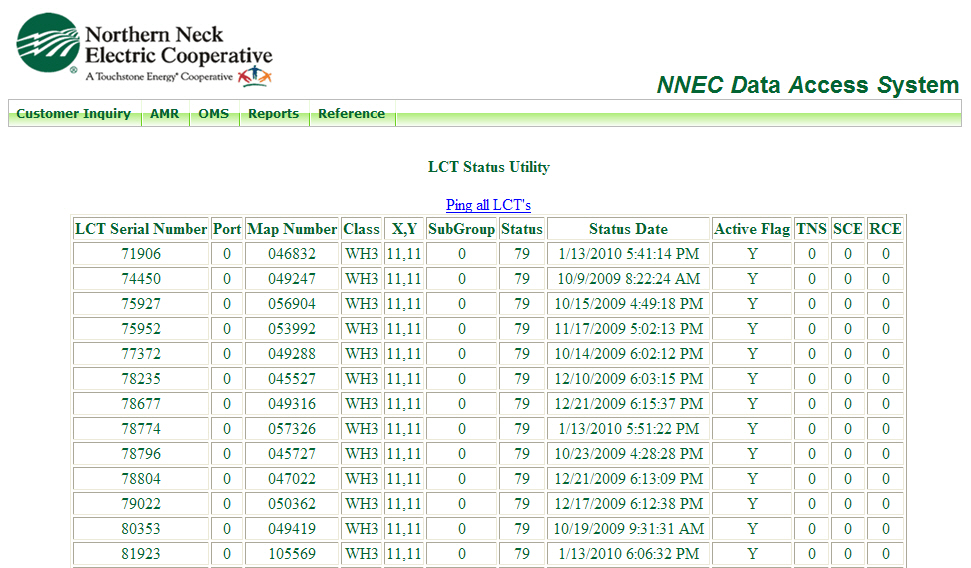This screenshot has width=971, height=568.
Task: Open the Reports menu
Action: point(273,114)
